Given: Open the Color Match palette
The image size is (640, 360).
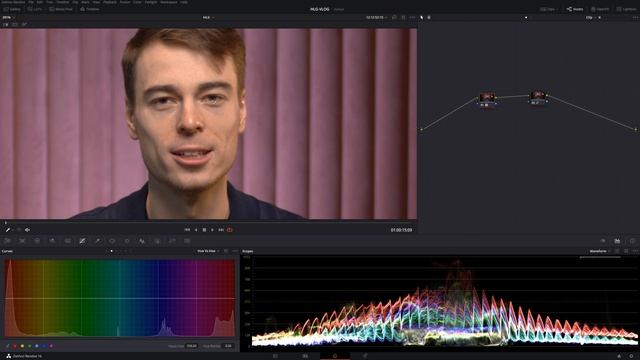Looking at the screenshot, I should pyautogui.click(x=22, y=241).
